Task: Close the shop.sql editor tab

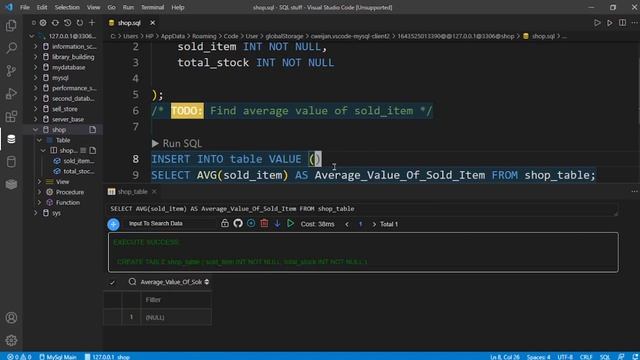Action: [x=152, y=23]
